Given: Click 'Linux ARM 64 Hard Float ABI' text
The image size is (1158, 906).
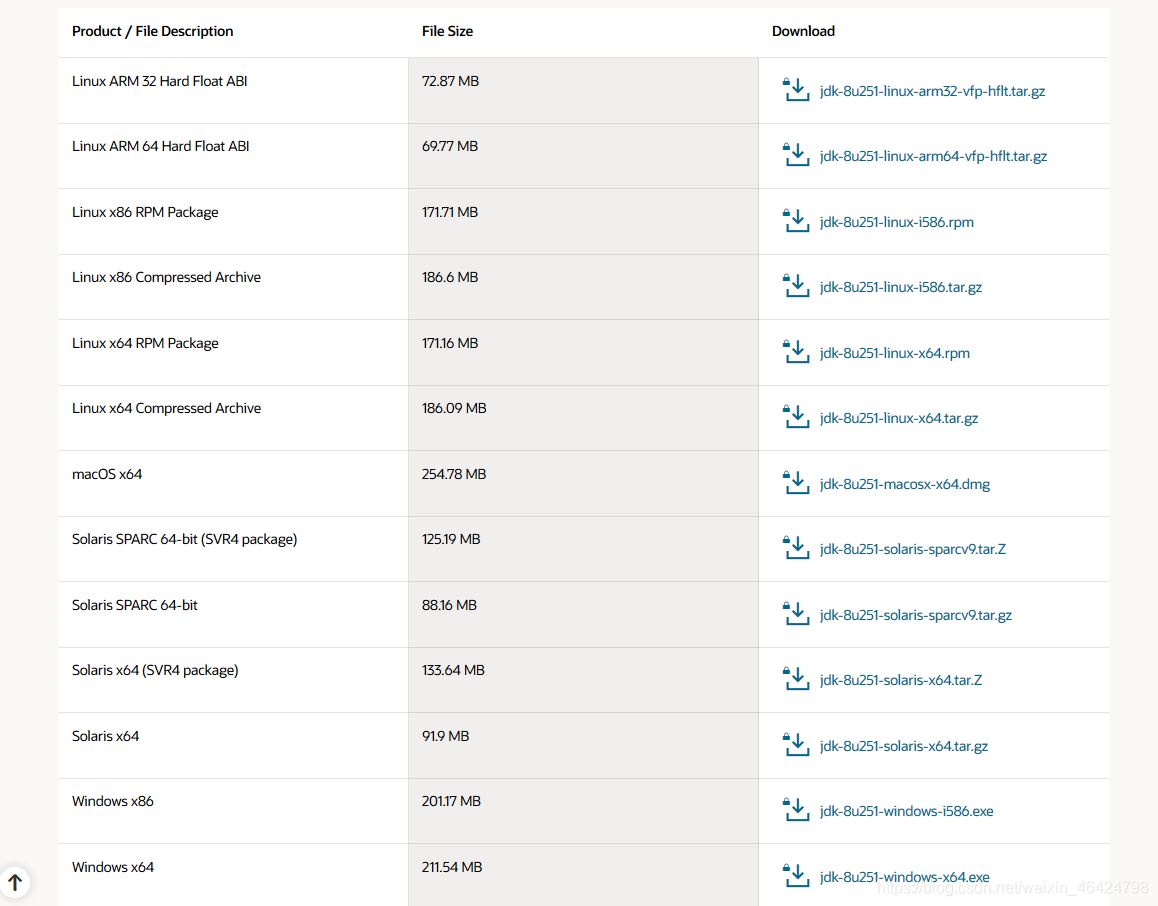Looking at the screenshot, I should point(160,146).
